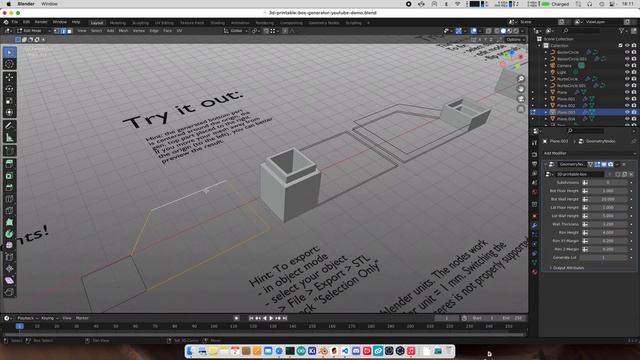The width and height of the screenshot is (640, 360).
Task: Hide BezierCircle with its eye icon
Action: click(627, 52)
